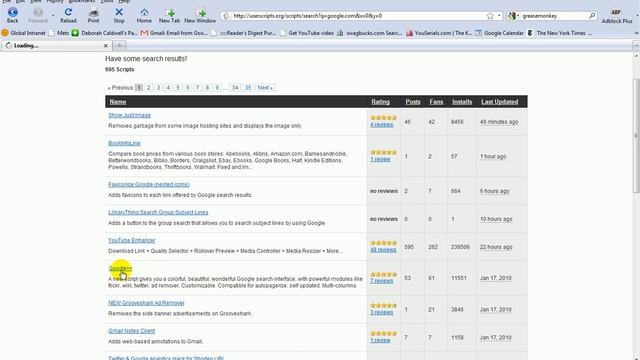This screenshot has height=360, width=640.
Task: Open Gmail: Email from Google bookmark
Action: [x=174, y=33]
